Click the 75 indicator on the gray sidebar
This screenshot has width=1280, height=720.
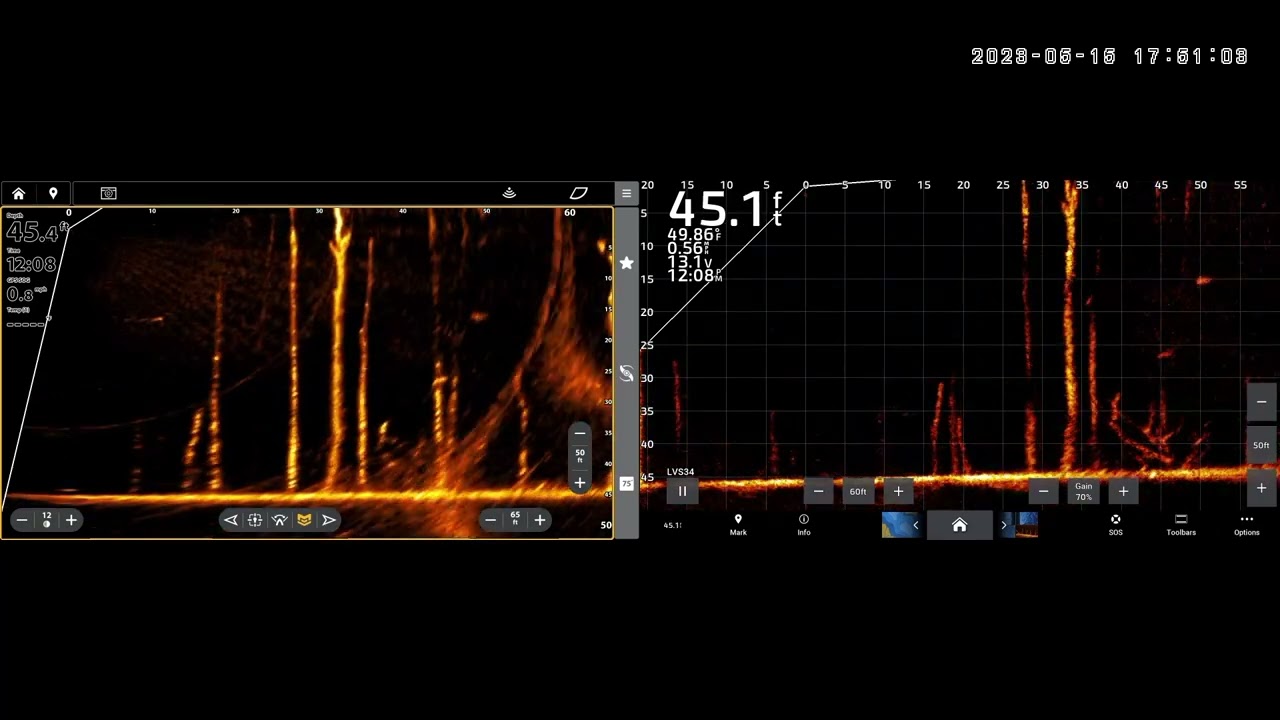click(626, 484)
